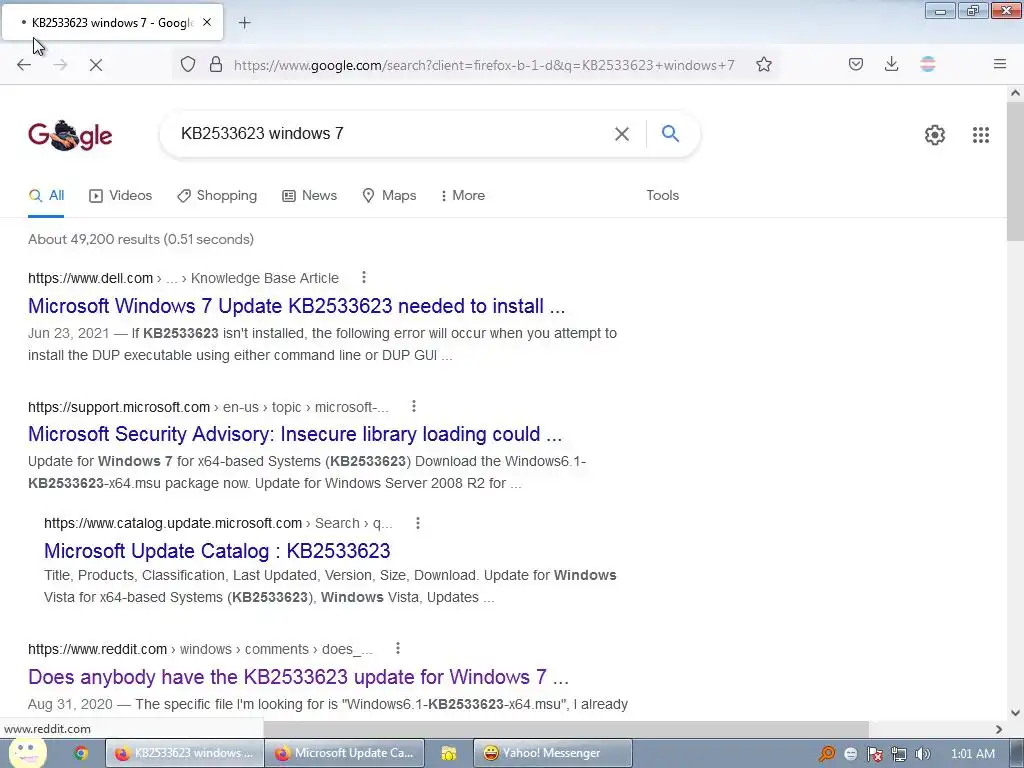Click the taskbar clock showing 1:01 AM
This screenshot has width=1024, height=768.
pyautogui.click(x=973, y=754)
